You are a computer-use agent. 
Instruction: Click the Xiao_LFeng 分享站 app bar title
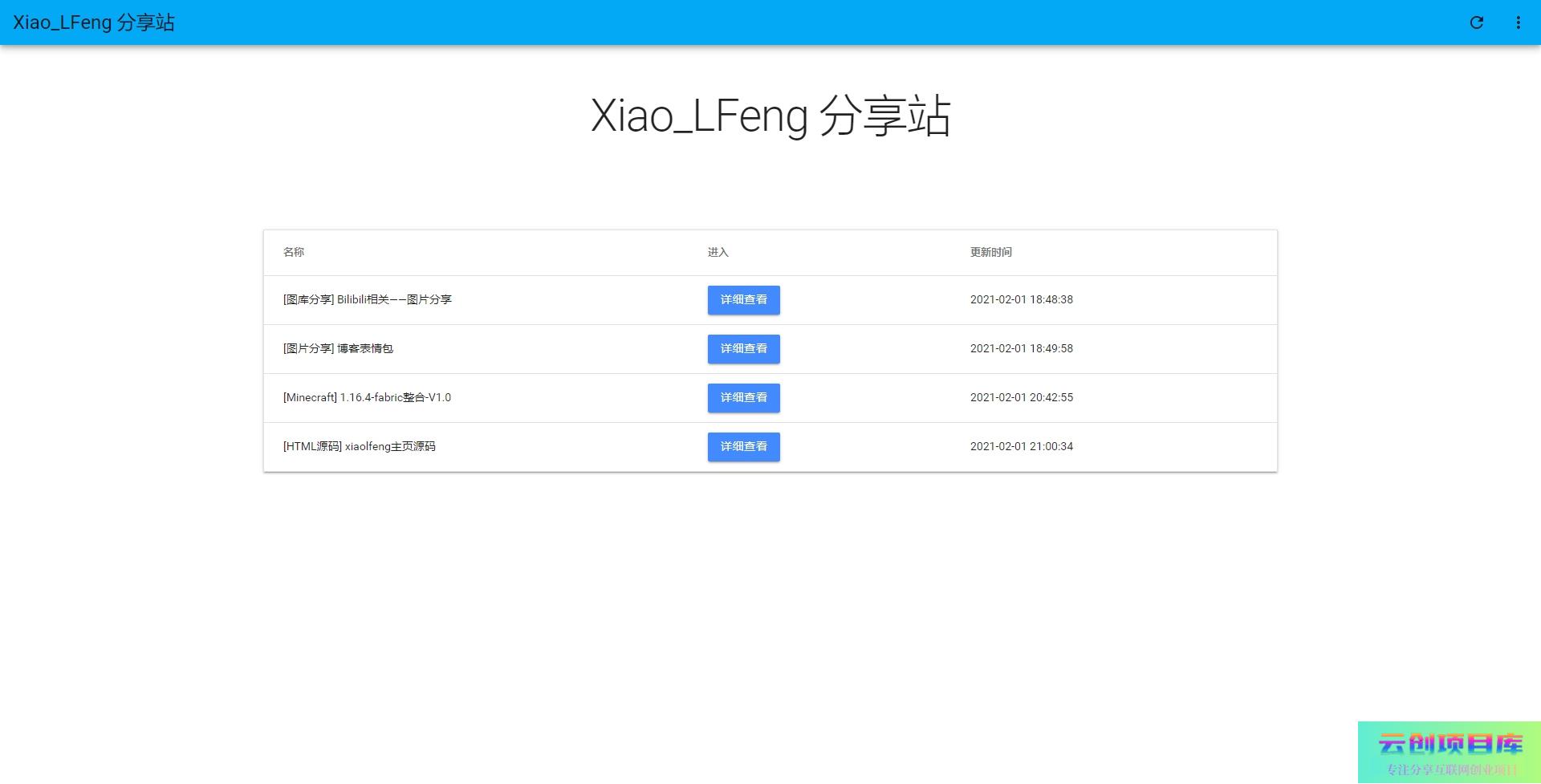coord(94,22)
